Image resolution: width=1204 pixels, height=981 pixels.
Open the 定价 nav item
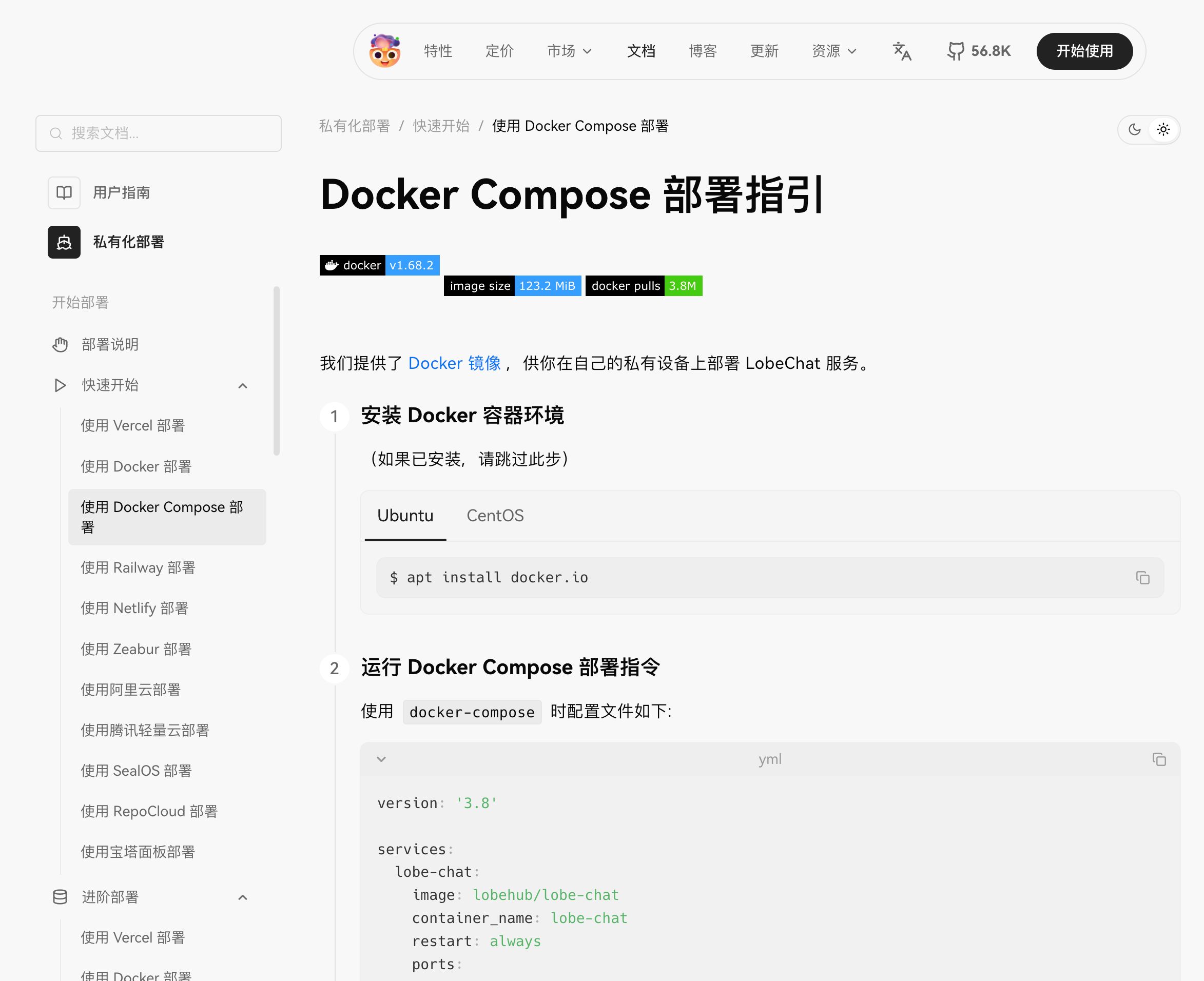tap(500, 51)
